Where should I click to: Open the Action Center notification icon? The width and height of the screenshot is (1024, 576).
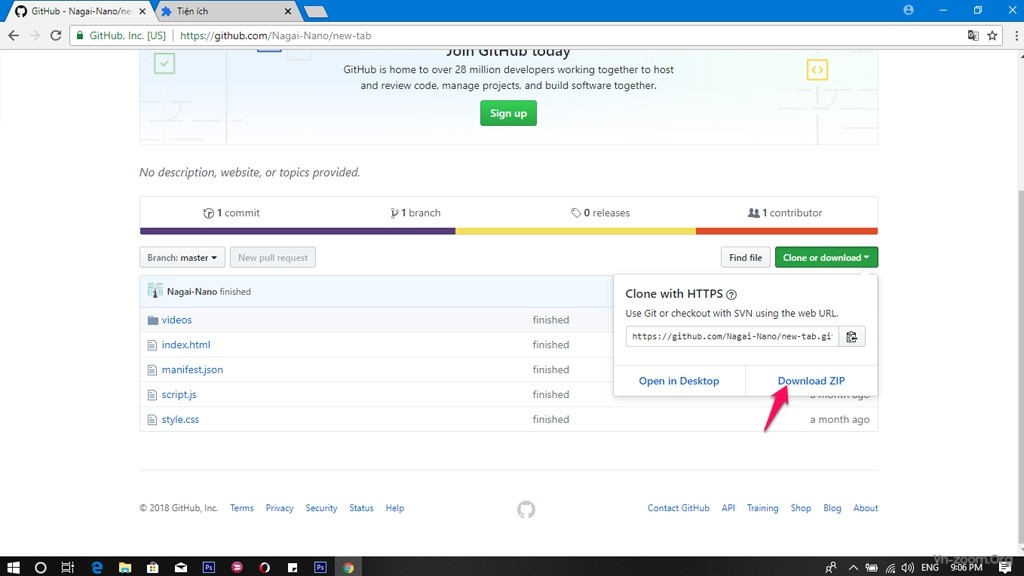pos(1005,567)
